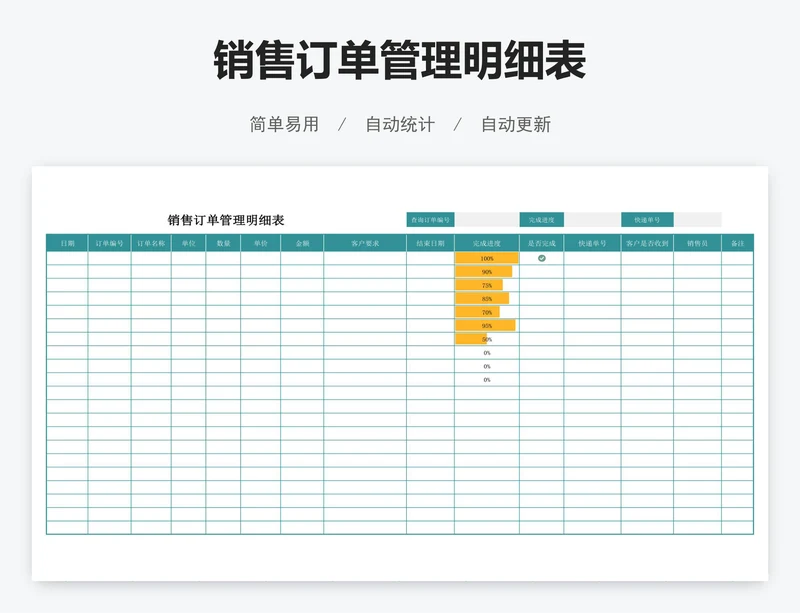
Task: Select the 75% progress bar
Action: click(x=479, y=285)
